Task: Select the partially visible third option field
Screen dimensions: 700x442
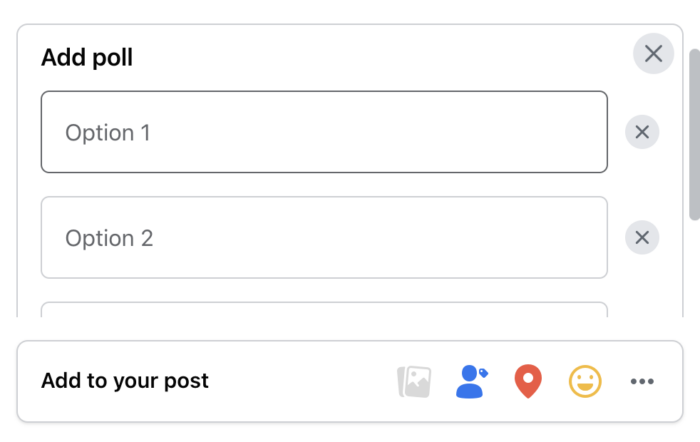Action: coord(324,309)
